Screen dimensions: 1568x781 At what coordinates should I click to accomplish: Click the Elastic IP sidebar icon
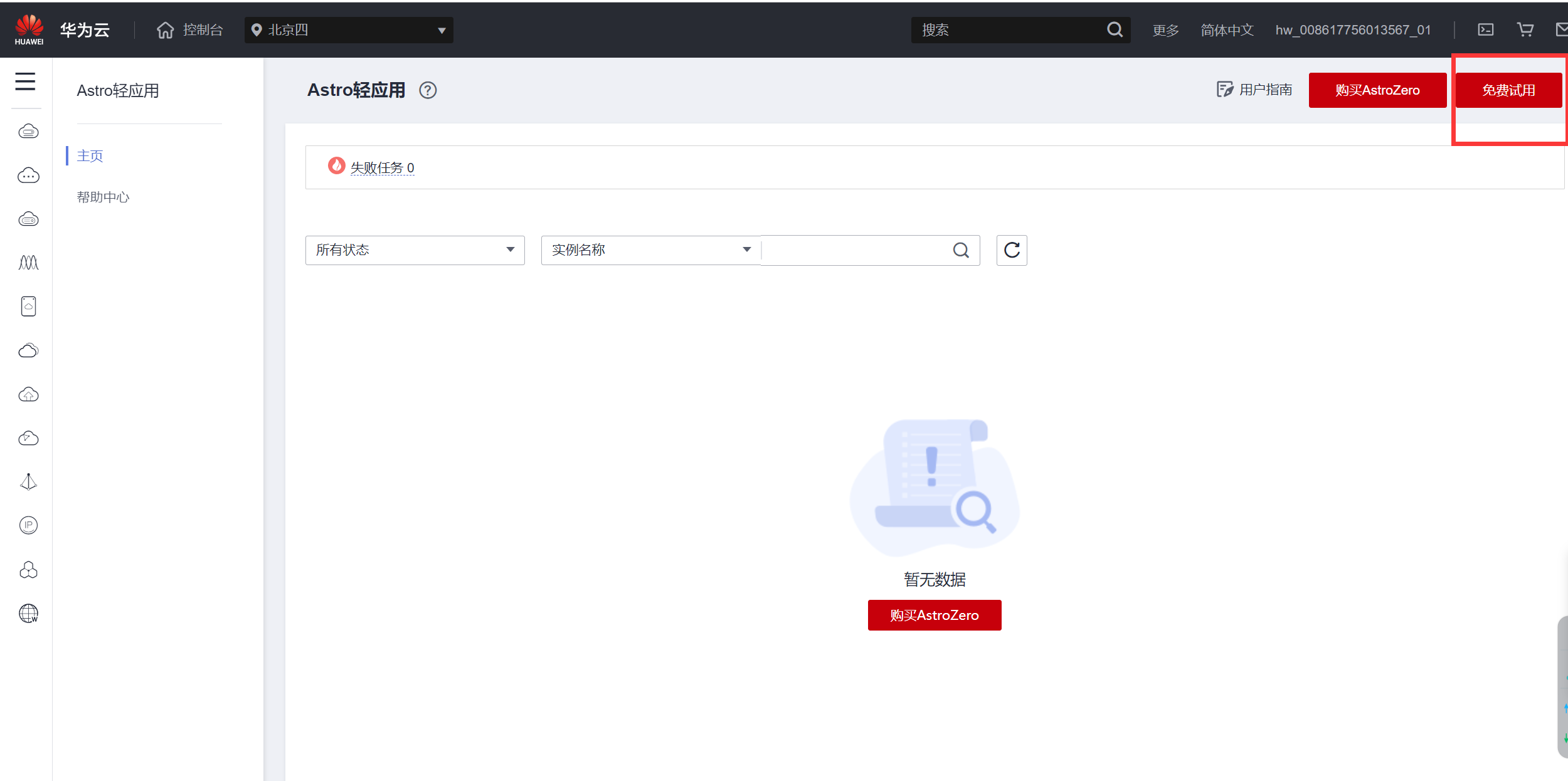point(28,525)
